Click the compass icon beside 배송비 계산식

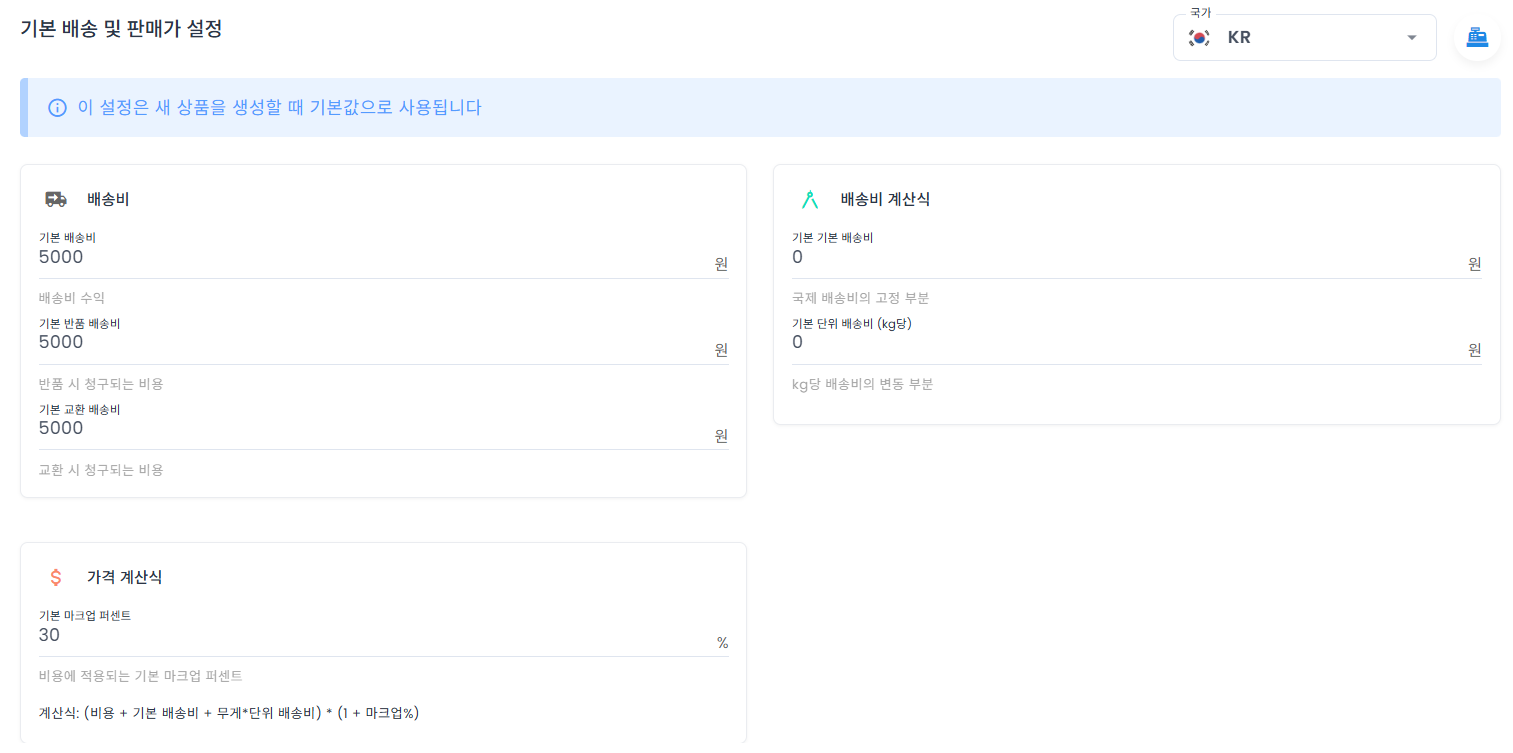tap(810, 199)
